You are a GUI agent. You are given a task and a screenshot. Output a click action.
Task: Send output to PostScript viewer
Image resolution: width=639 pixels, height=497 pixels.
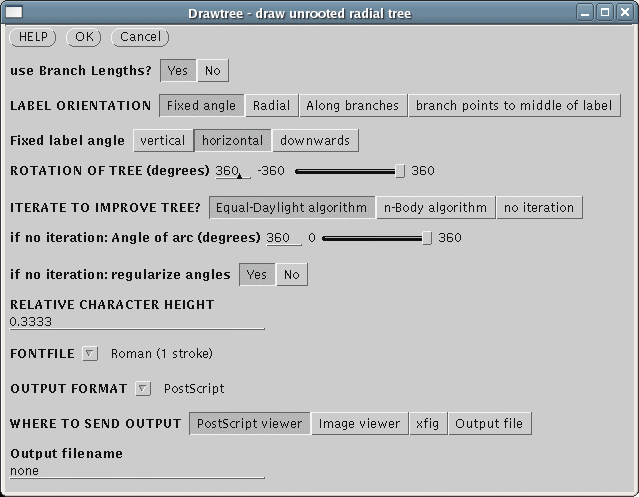click(249, 424)
